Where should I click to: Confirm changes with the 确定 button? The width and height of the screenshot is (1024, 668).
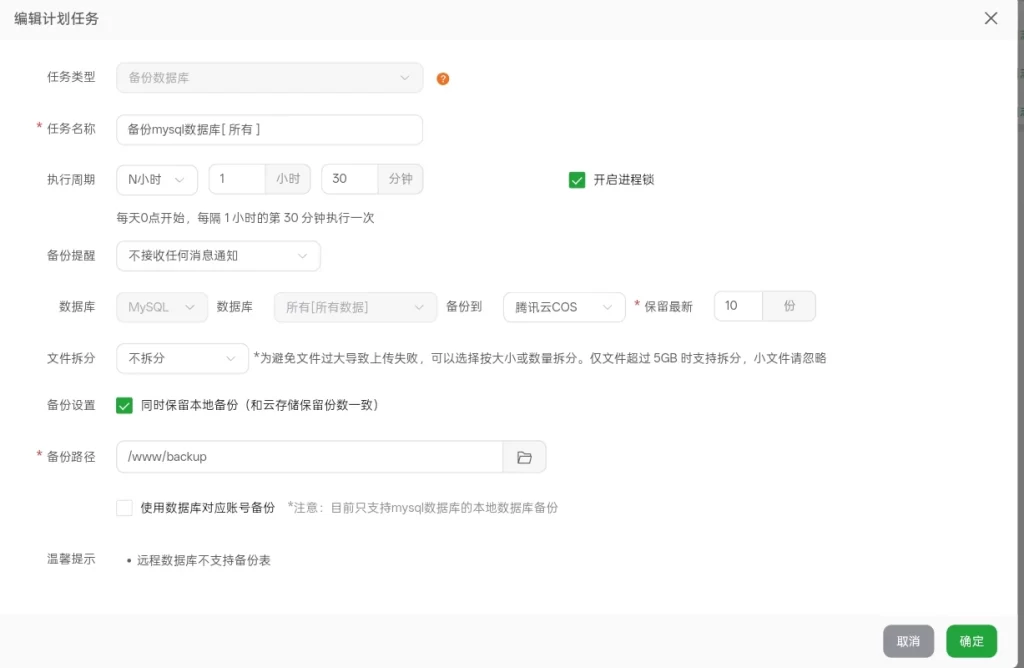coord(970,641)
